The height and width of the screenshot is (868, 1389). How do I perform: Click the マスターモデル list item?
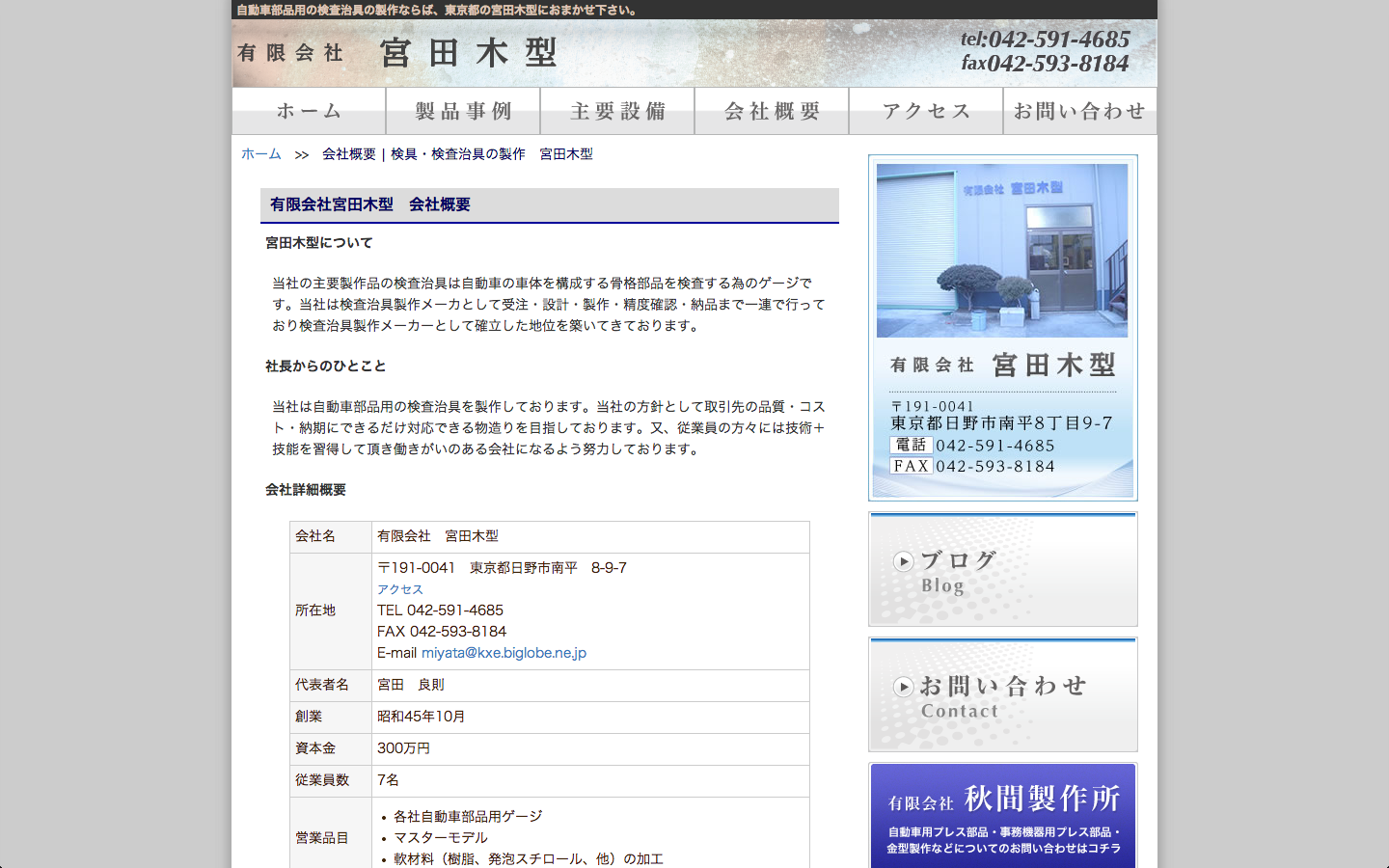[441, 838]
